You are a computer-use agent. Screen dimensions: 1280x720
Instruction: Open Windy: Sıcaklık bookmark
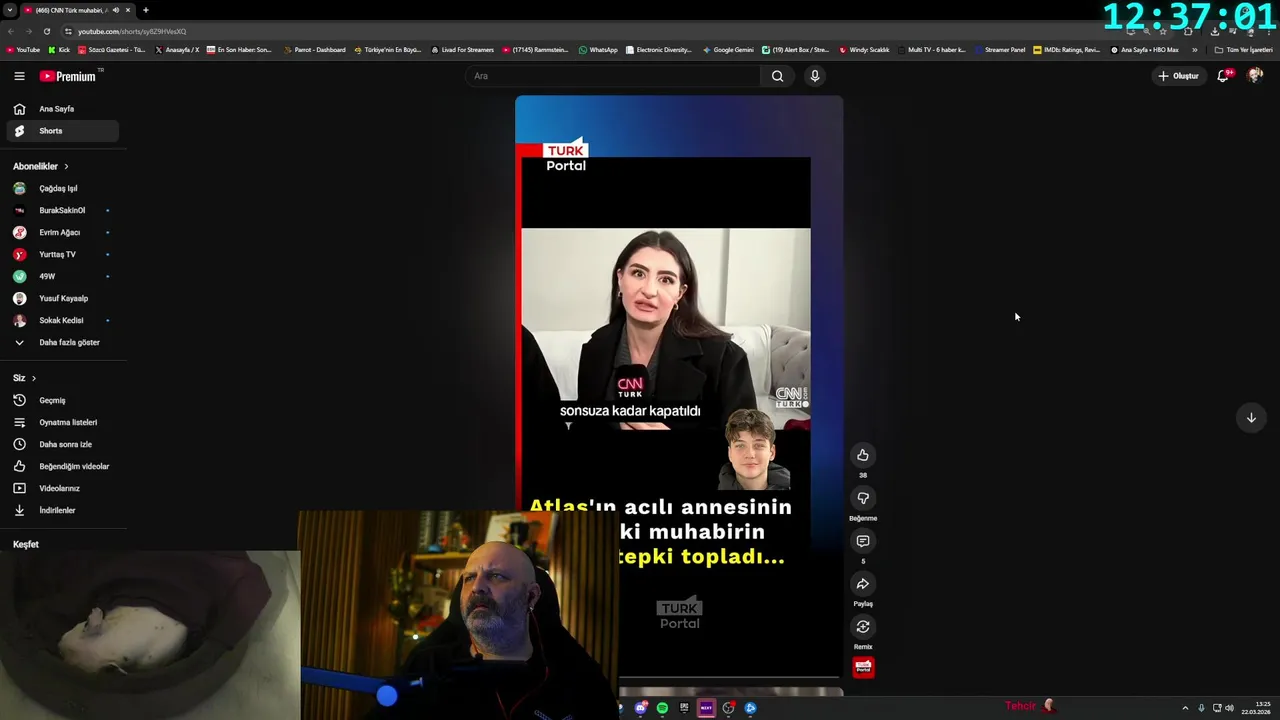pos(864,50)
